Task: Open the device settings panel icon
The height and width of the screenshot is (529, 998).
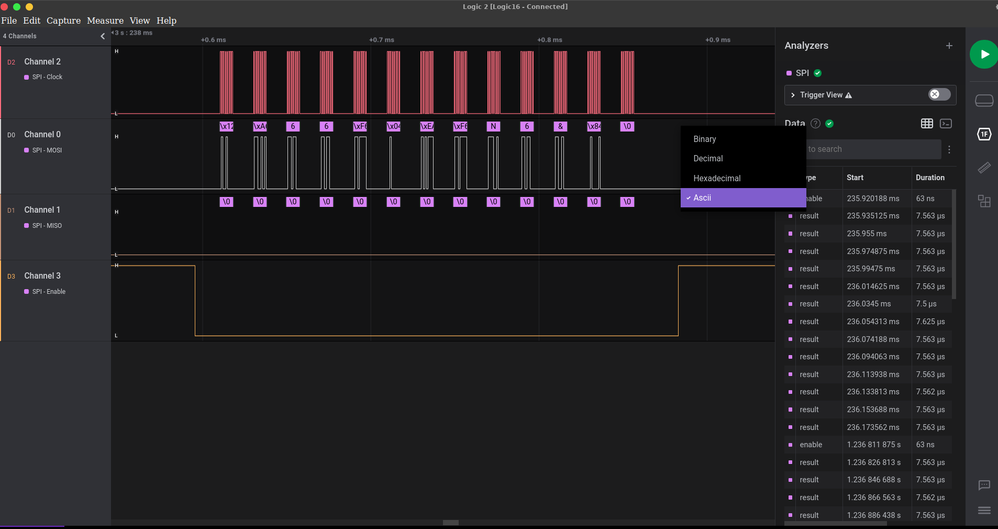Action: 983,100
